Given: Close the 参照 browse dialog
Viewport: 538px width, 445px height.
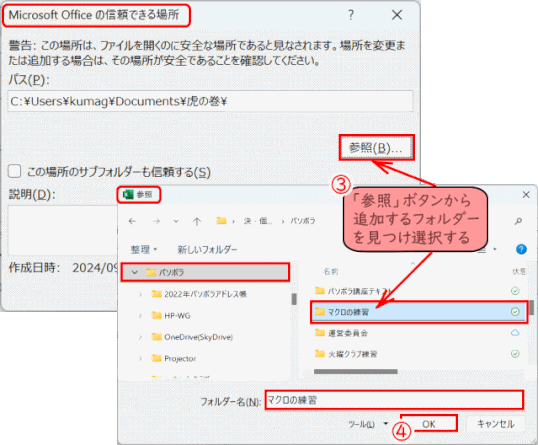Looking at the screenshot, I should [x=526, y=195].
